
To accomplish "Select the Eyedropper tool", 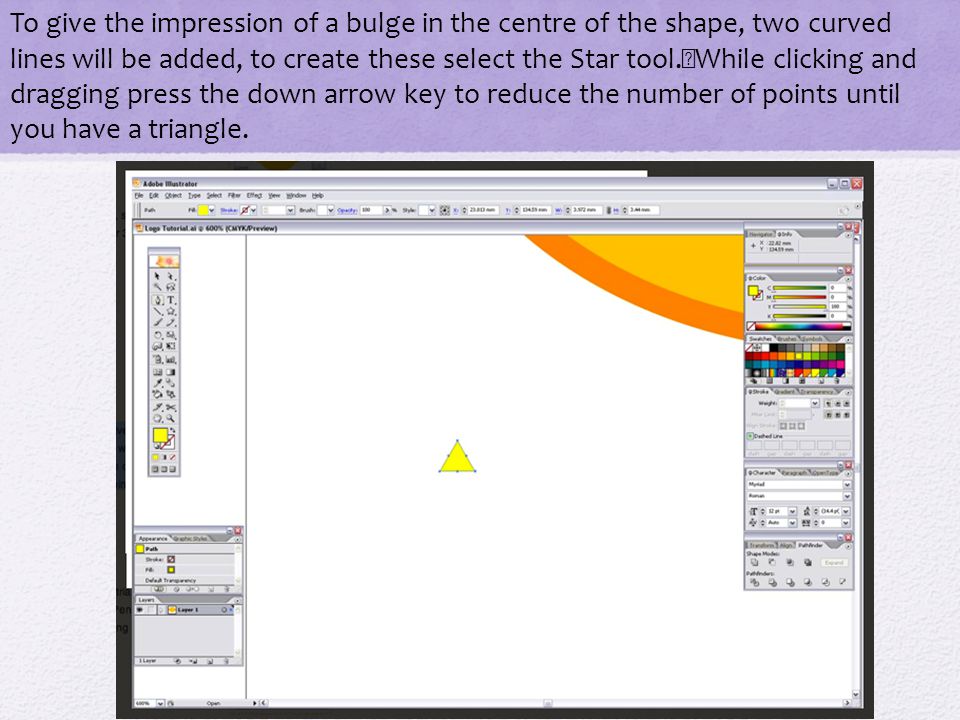I will point(157,383).
